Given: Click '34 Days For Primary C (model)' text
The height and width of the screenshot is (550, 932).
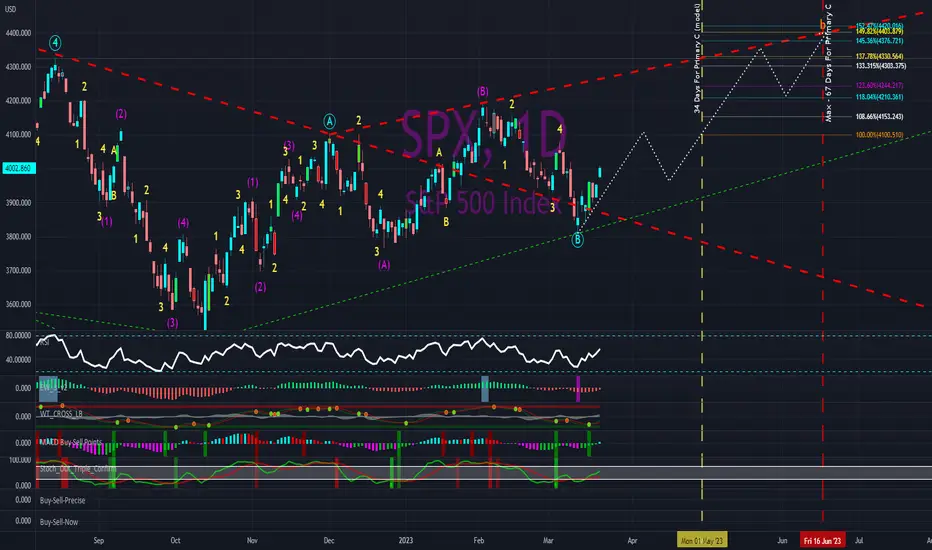Looking at the screenshot, I should (x=697, y=58).
